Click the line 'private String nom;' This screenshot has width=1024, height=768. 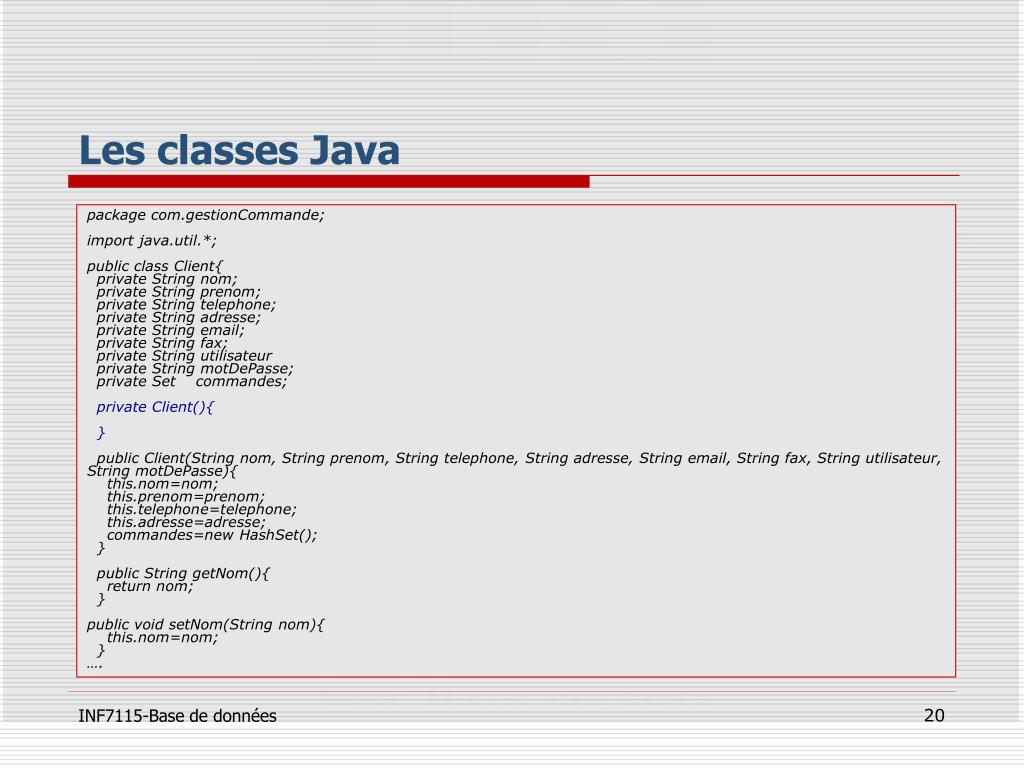tap(167, 279)
